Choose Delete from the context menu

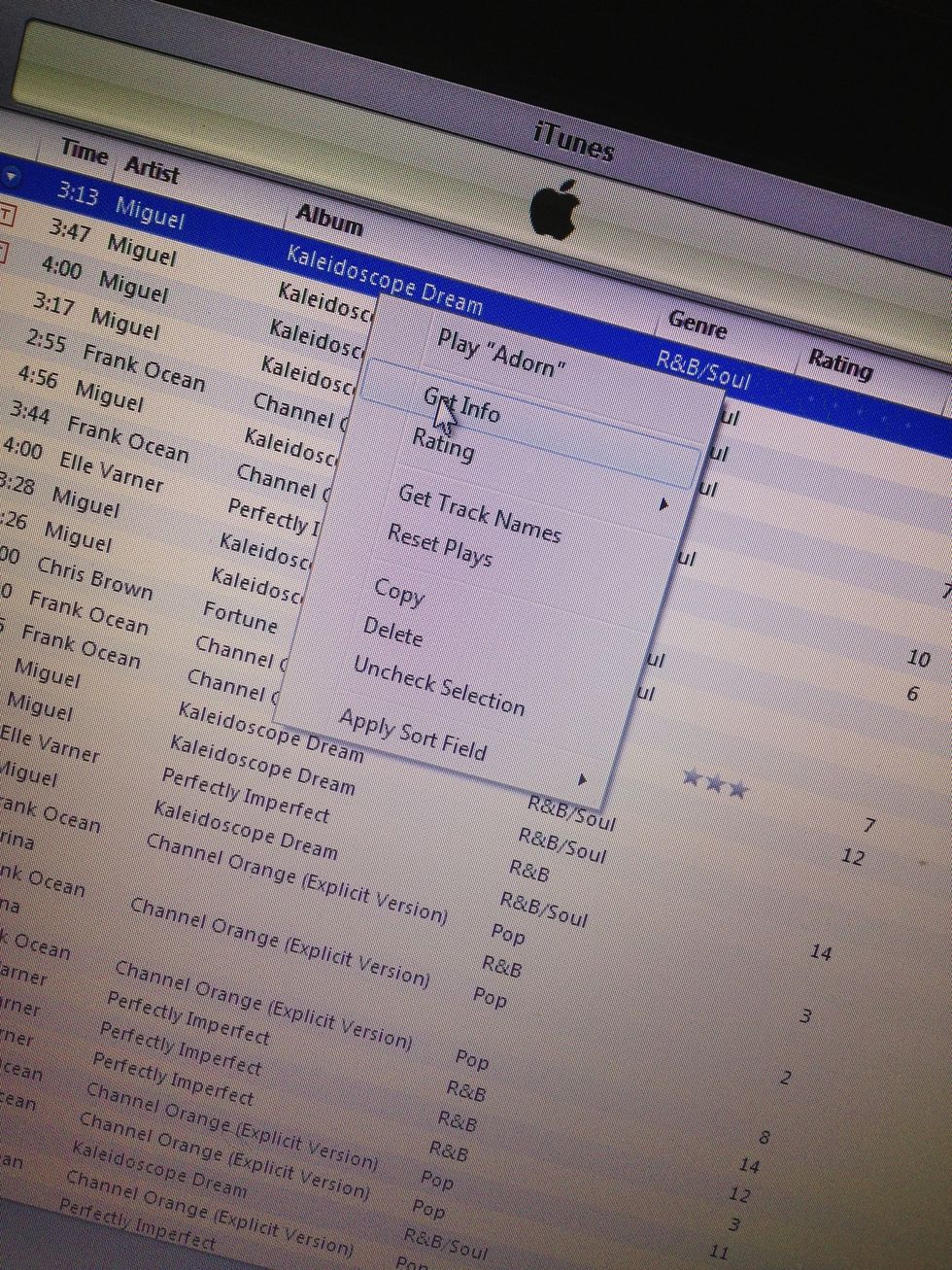coord(392,631)
